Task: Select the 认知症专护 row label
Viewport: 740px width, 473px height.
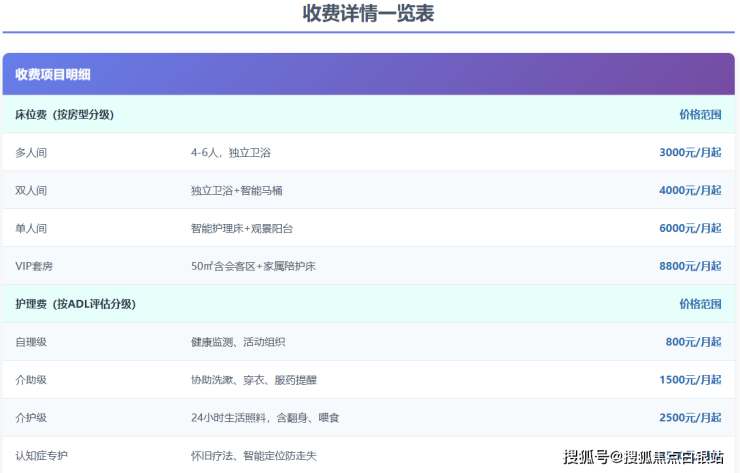Action: [x=41, y=456]
